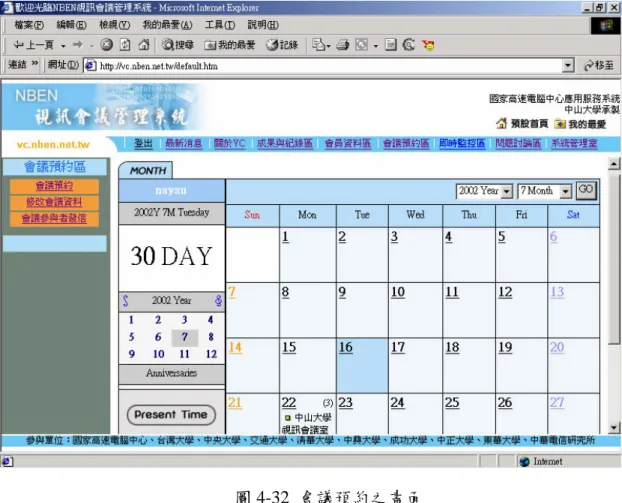Open the 最新消息 nav link
This screenshot has width=622, height=503.
tap(184, 144)
